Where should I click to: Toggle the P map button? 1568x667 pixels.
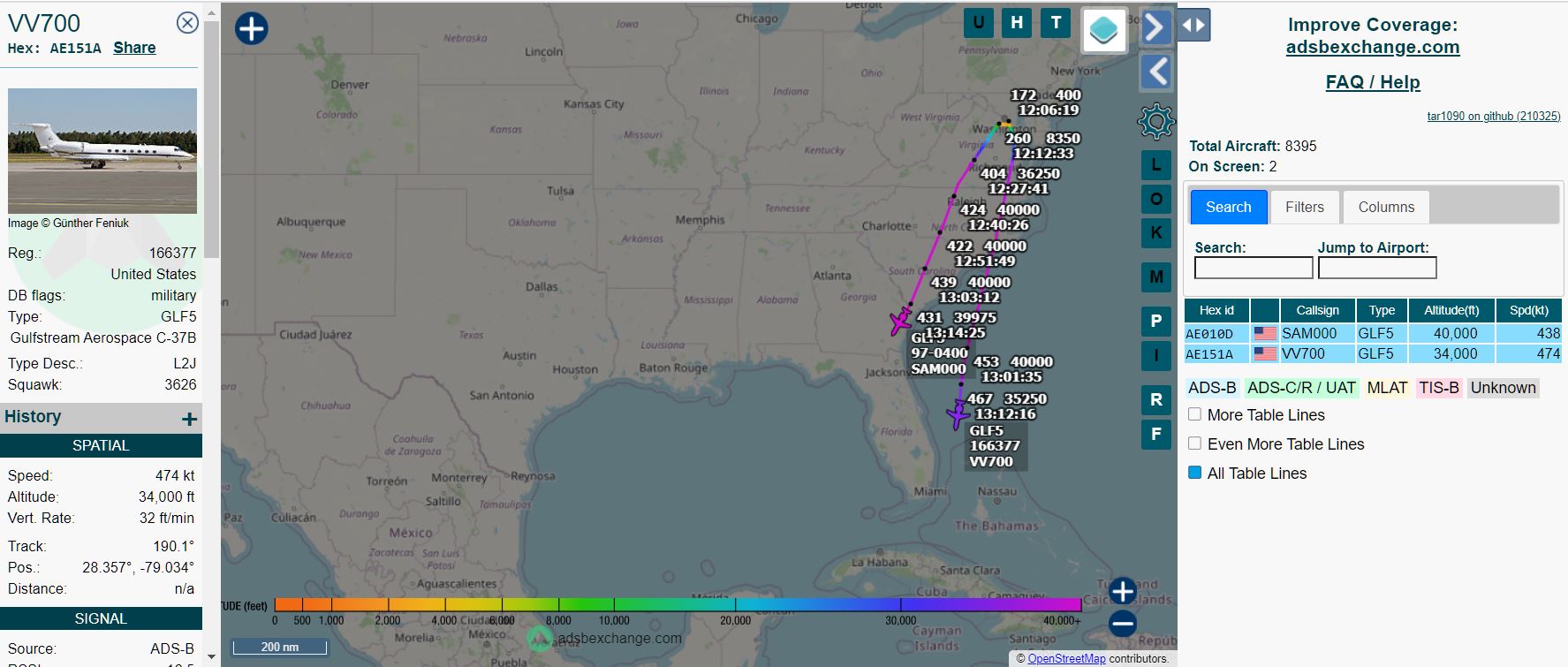1155,322
